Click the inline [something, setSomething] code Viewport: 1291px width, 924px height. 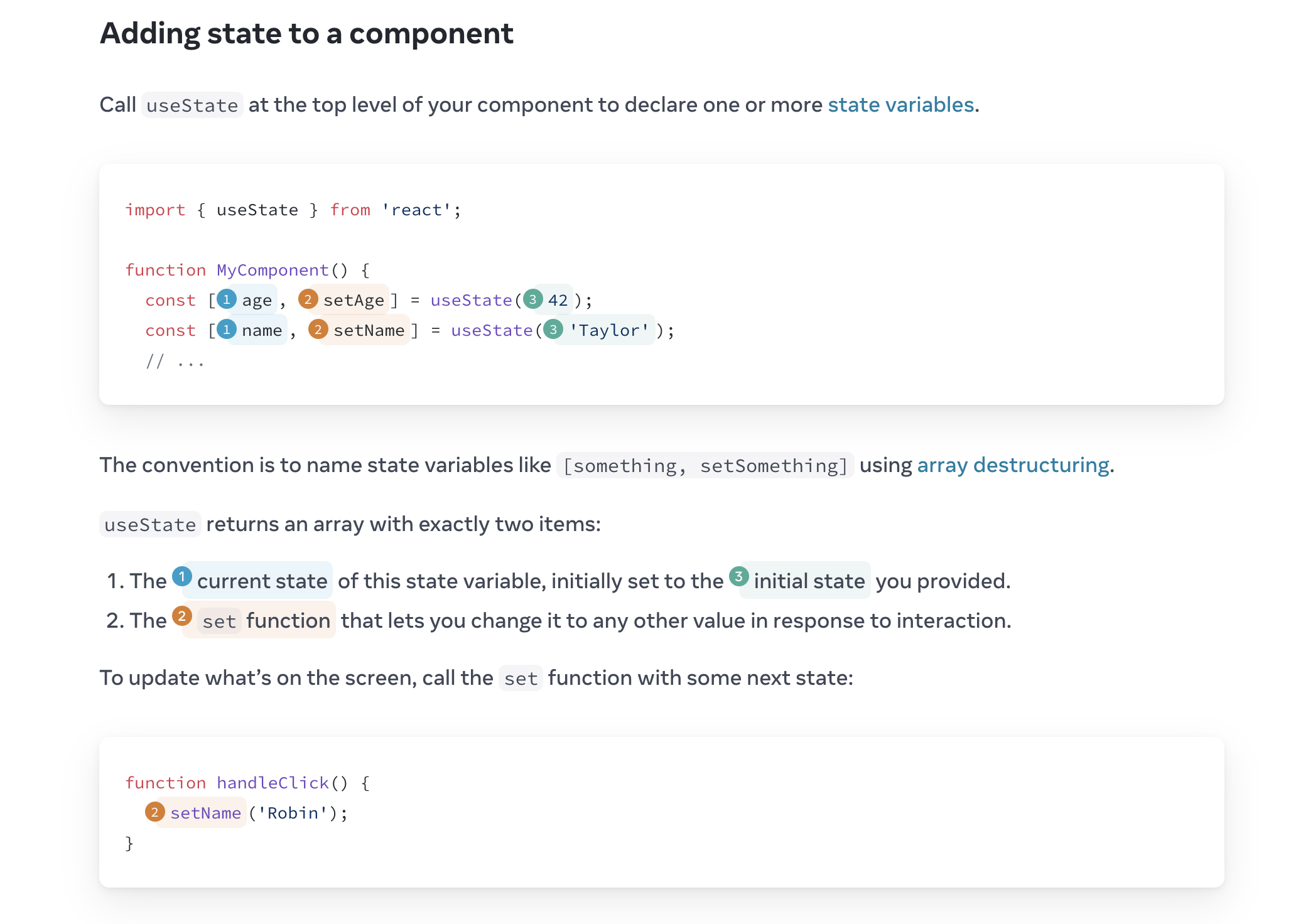[x=705, y=466]
